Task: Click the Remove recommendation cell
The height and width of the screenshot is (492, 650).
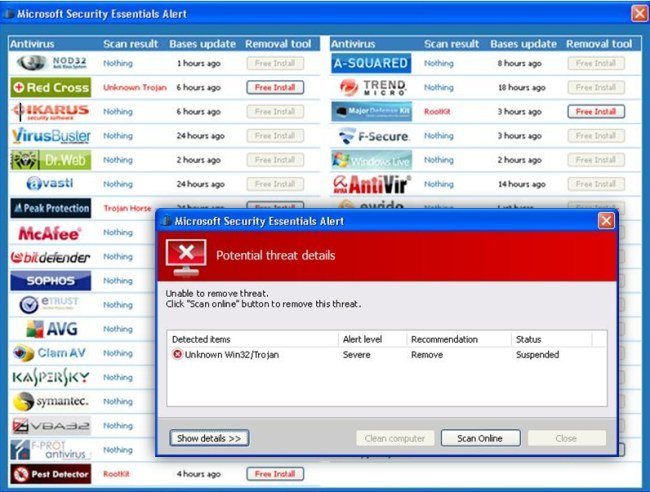Action: [x=427, y=355]
